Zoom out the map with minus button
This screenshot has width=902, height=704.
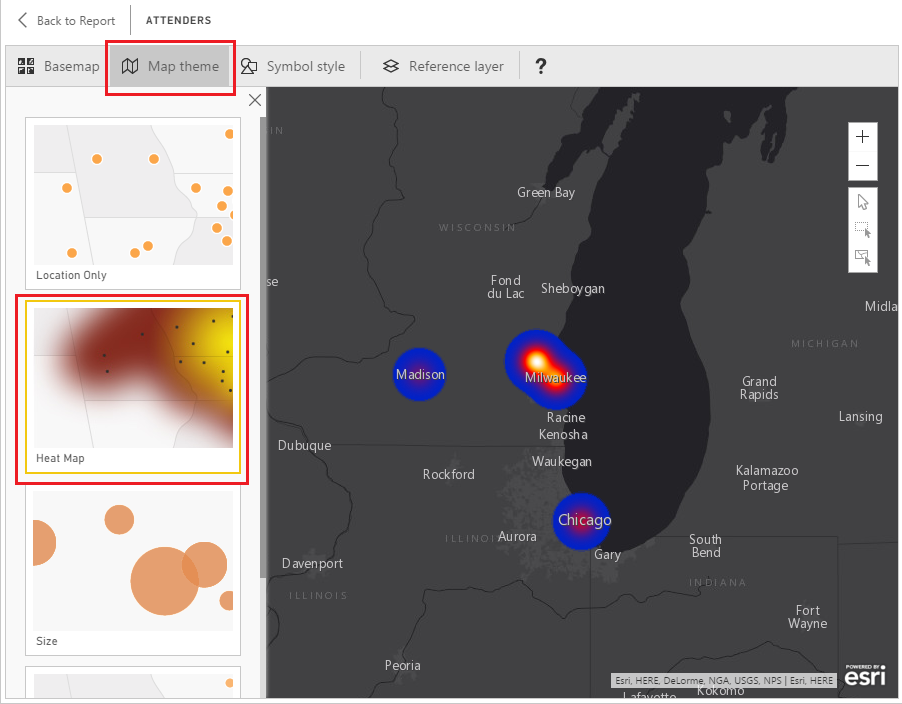tap(862, 166)
